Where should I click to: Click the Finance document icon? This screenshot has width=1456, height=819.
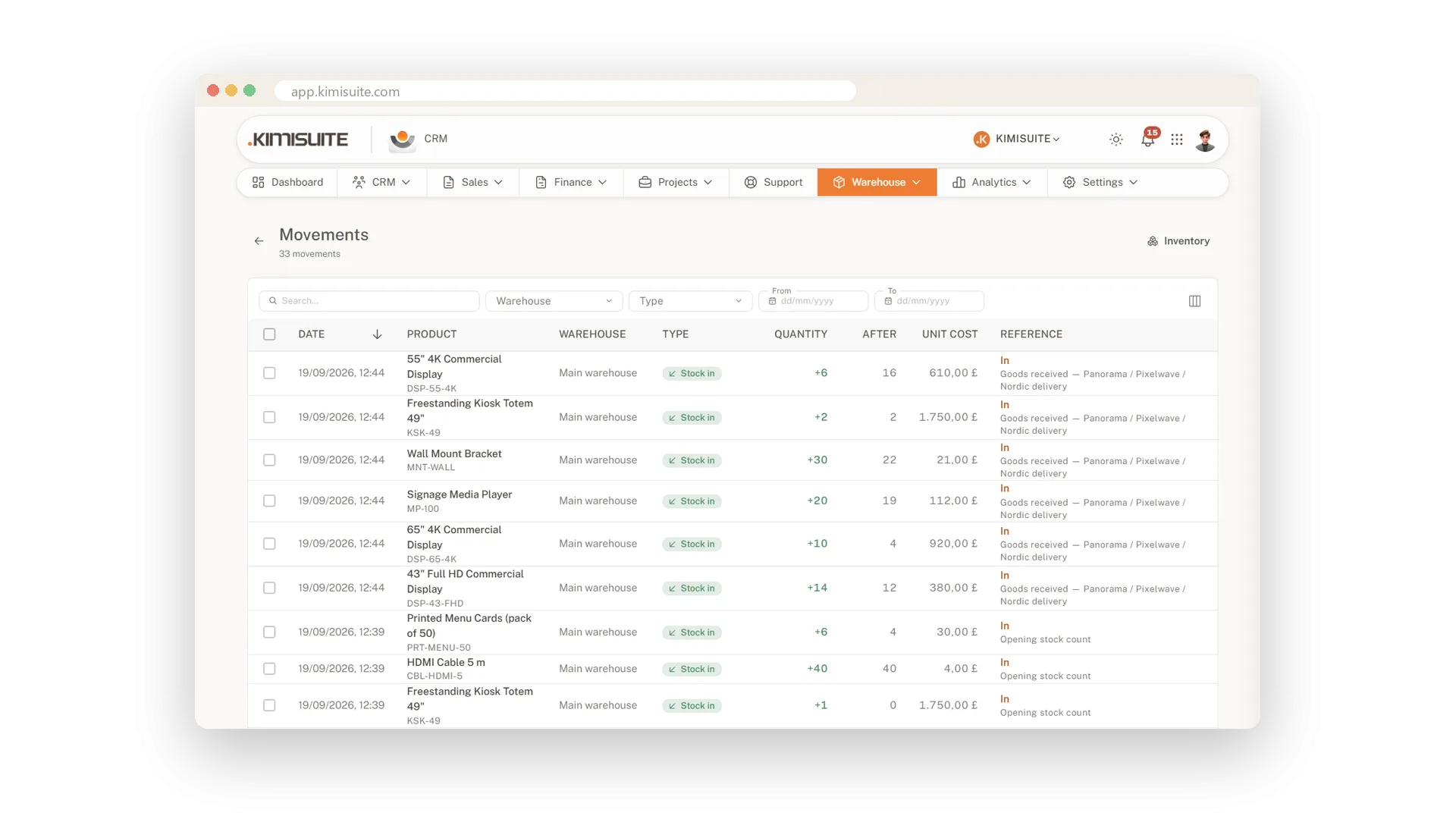541,183
